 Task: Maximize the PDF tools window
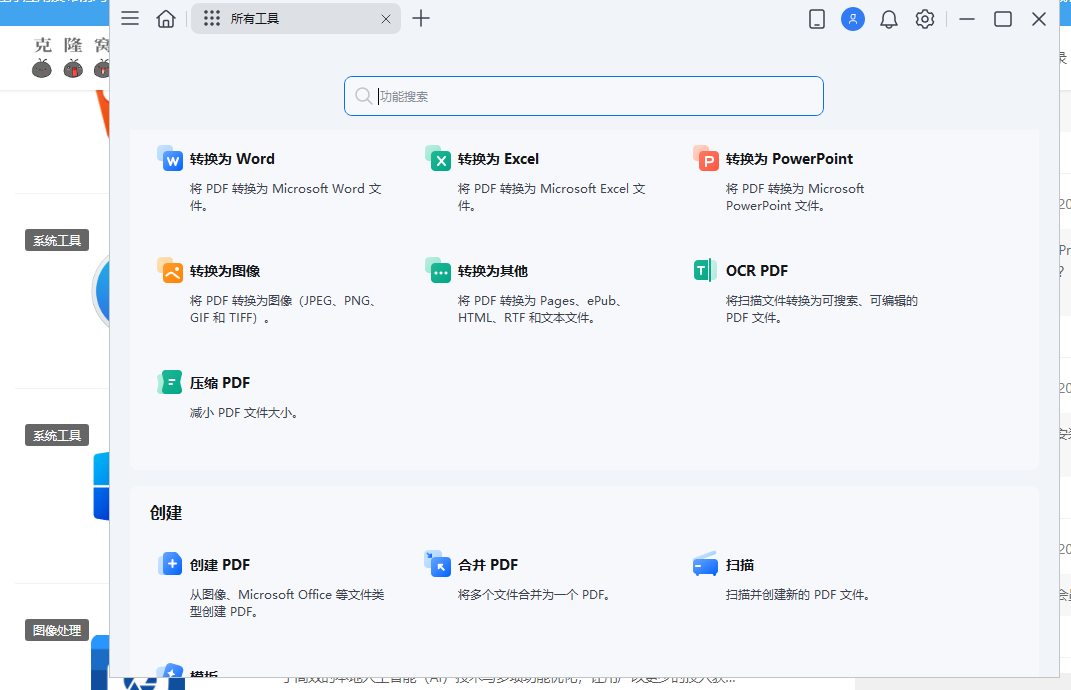(1003, 19)
